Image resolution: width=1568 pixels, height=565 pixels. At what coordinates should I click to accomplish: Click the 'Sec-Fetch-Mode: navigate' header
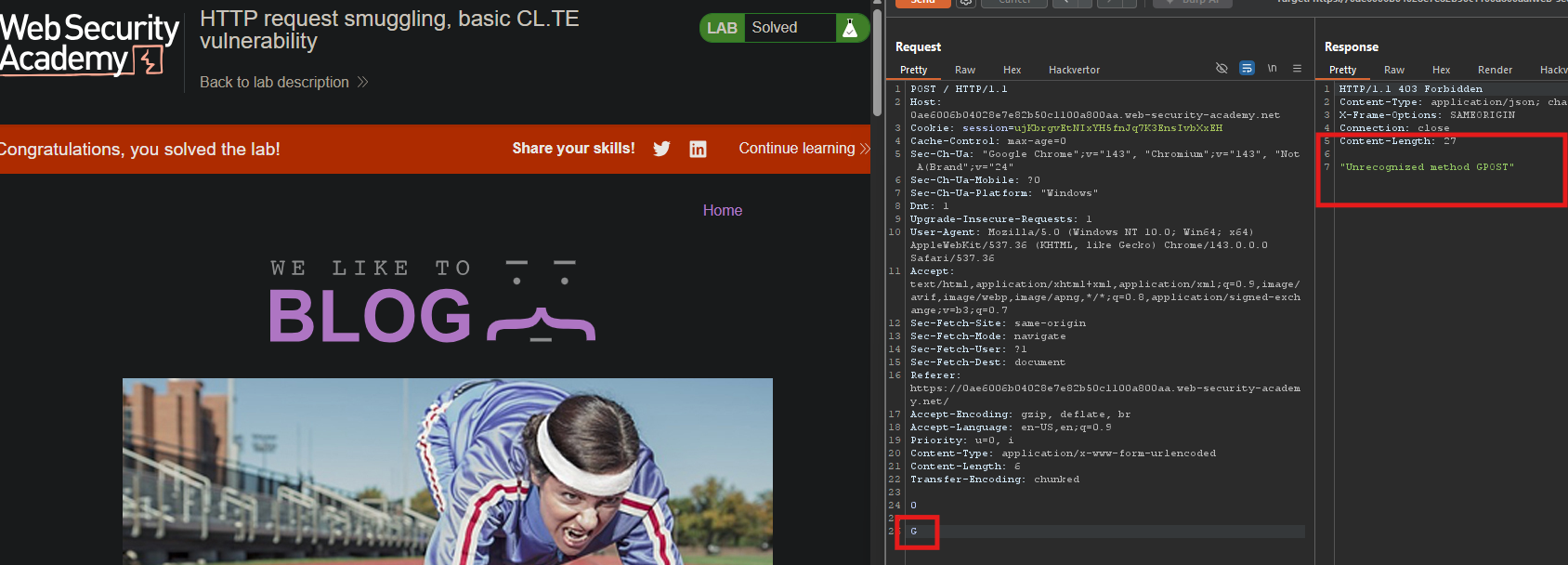point(988,336)
